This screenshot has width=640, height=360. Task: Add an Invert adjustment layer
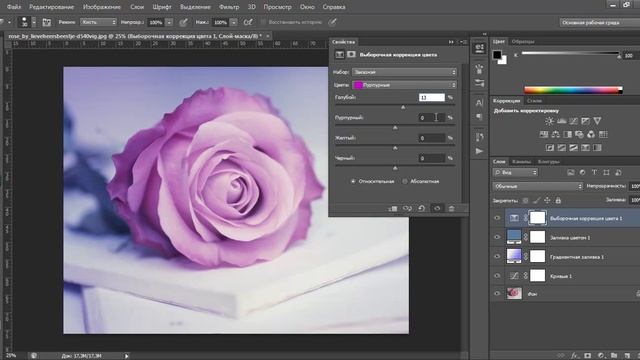(550, 148)
